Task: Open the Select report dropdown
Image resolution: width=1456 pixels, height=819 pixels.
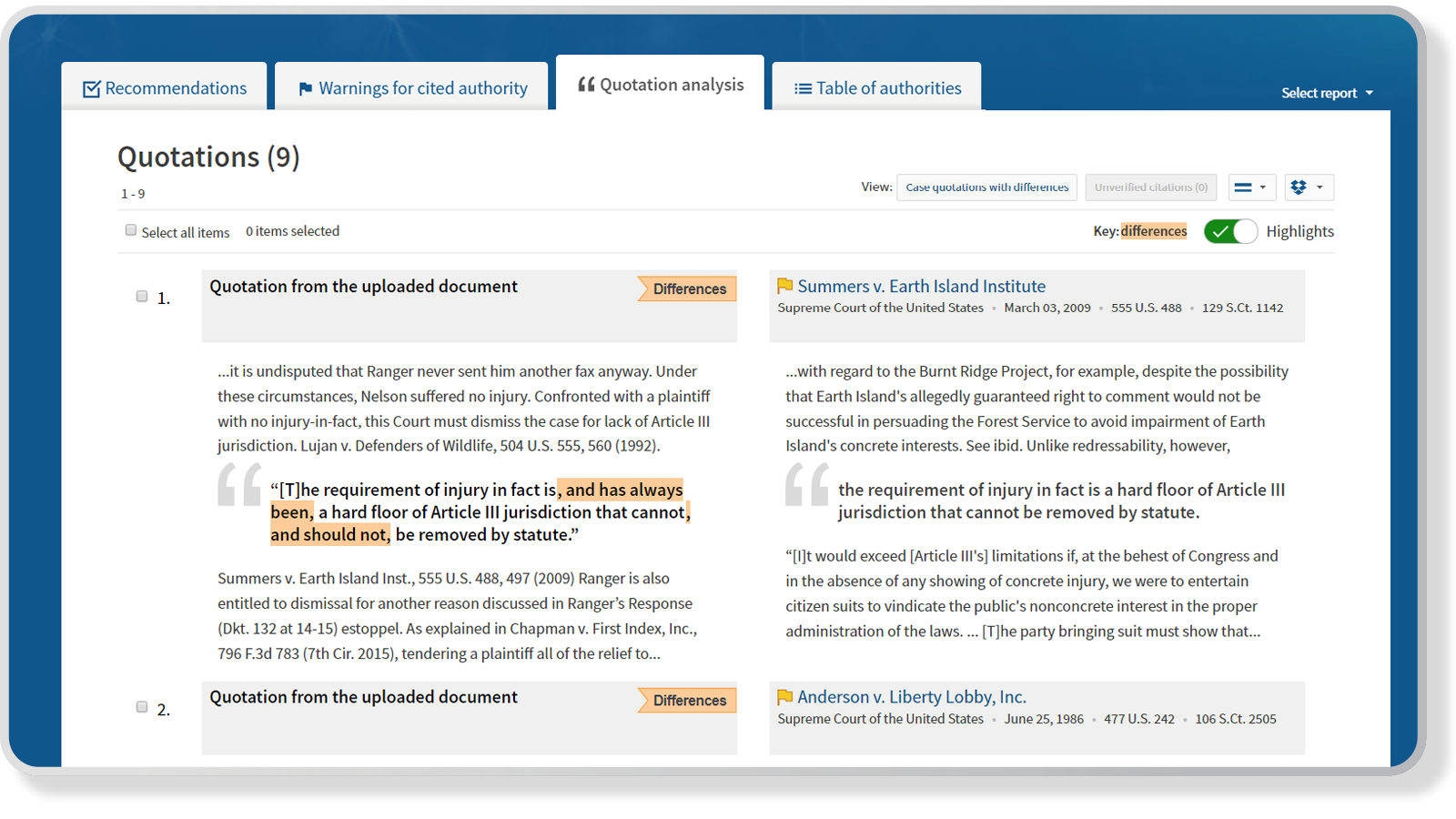Action: pyautogui.click(x=1326, y=93)
